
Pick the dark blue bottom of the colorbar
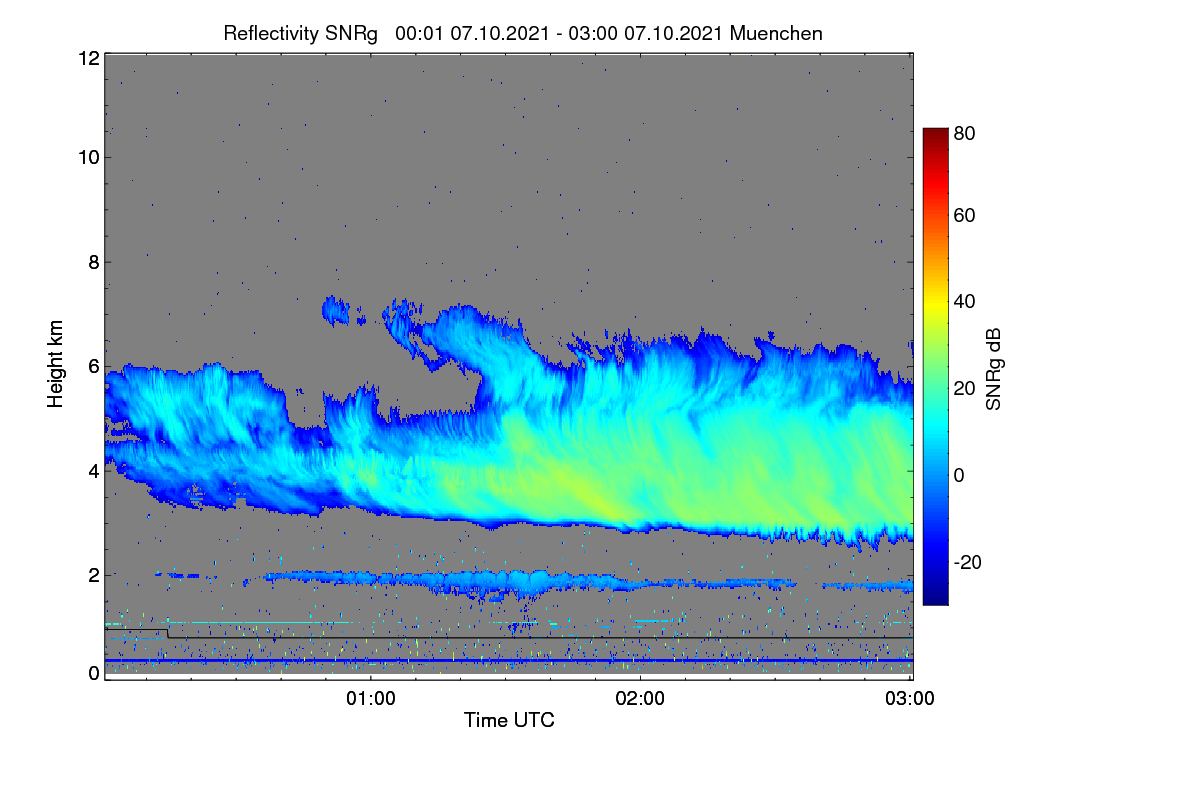pos(934,596)
